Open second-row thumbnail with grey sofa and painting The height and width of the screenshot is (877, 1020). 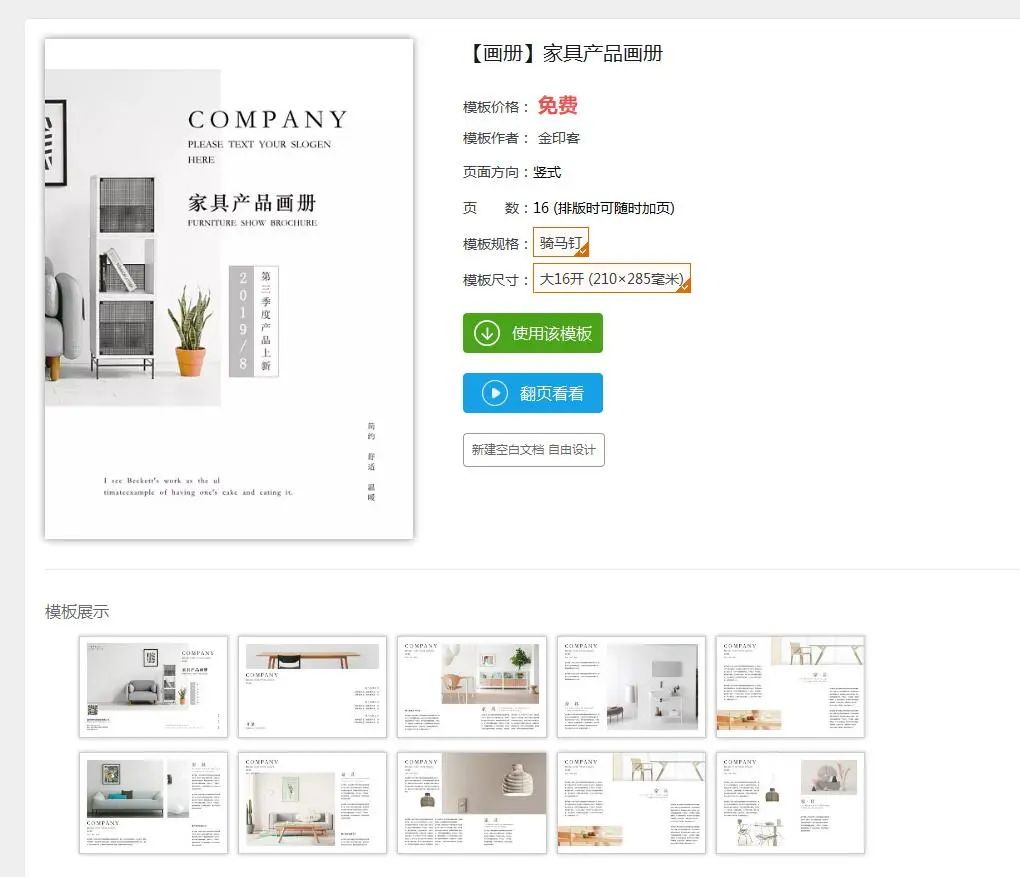[154, 803]
